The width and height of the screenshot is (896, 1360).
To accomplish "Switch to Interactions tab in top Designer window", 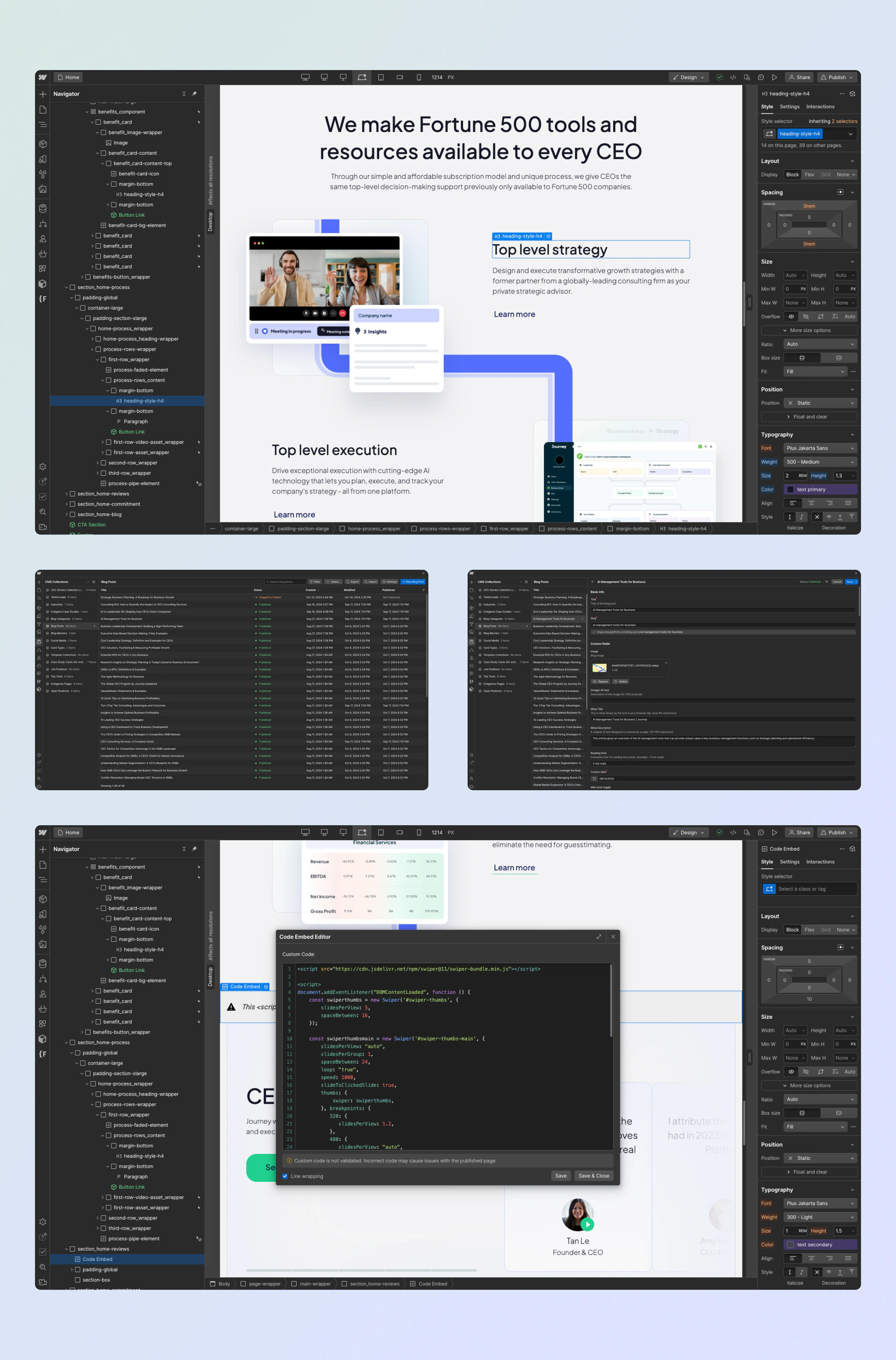I will click(821, 107).
